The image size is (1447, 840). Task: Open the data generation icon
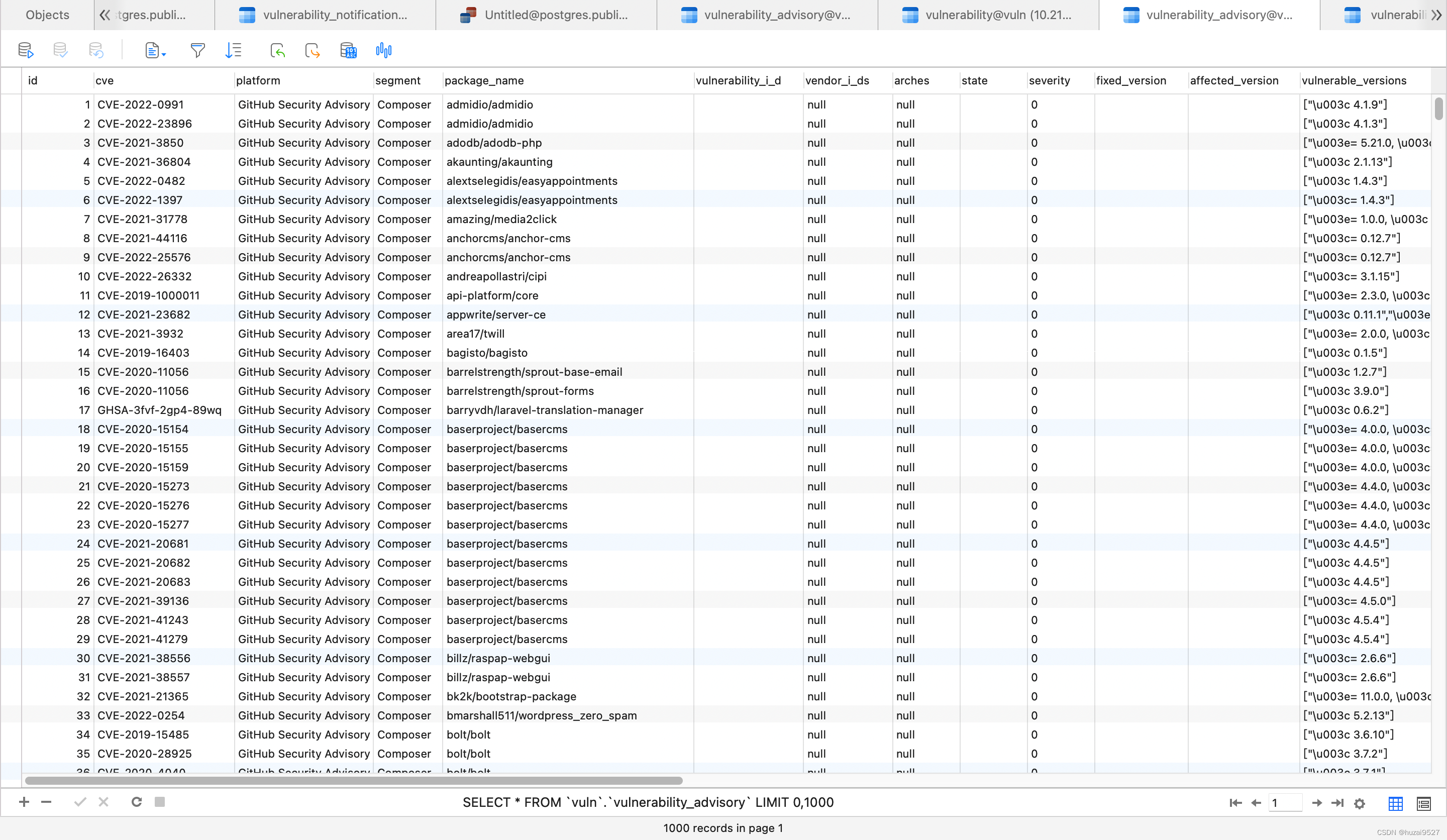coord(348,51)
